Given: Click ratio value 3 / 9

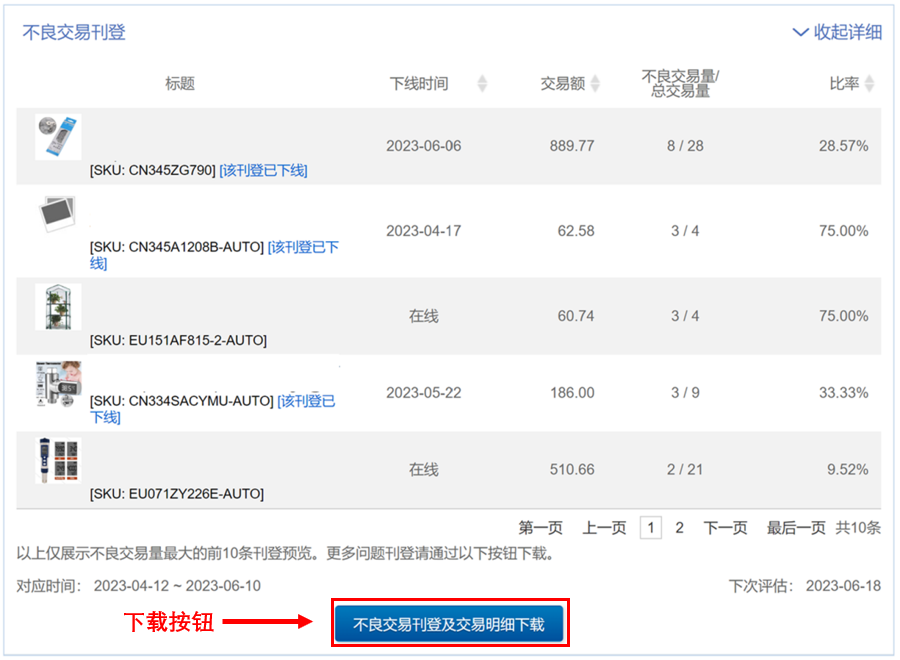Looking at the screenshot, I should click(x=685, y=393).
